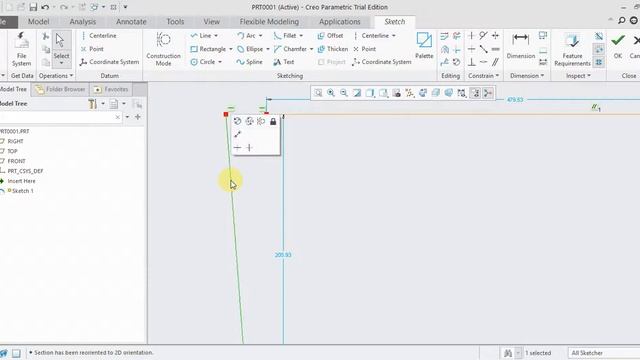640x360 pixels.
Task: Toggle Construction Mode
Action: click(163, 50)
